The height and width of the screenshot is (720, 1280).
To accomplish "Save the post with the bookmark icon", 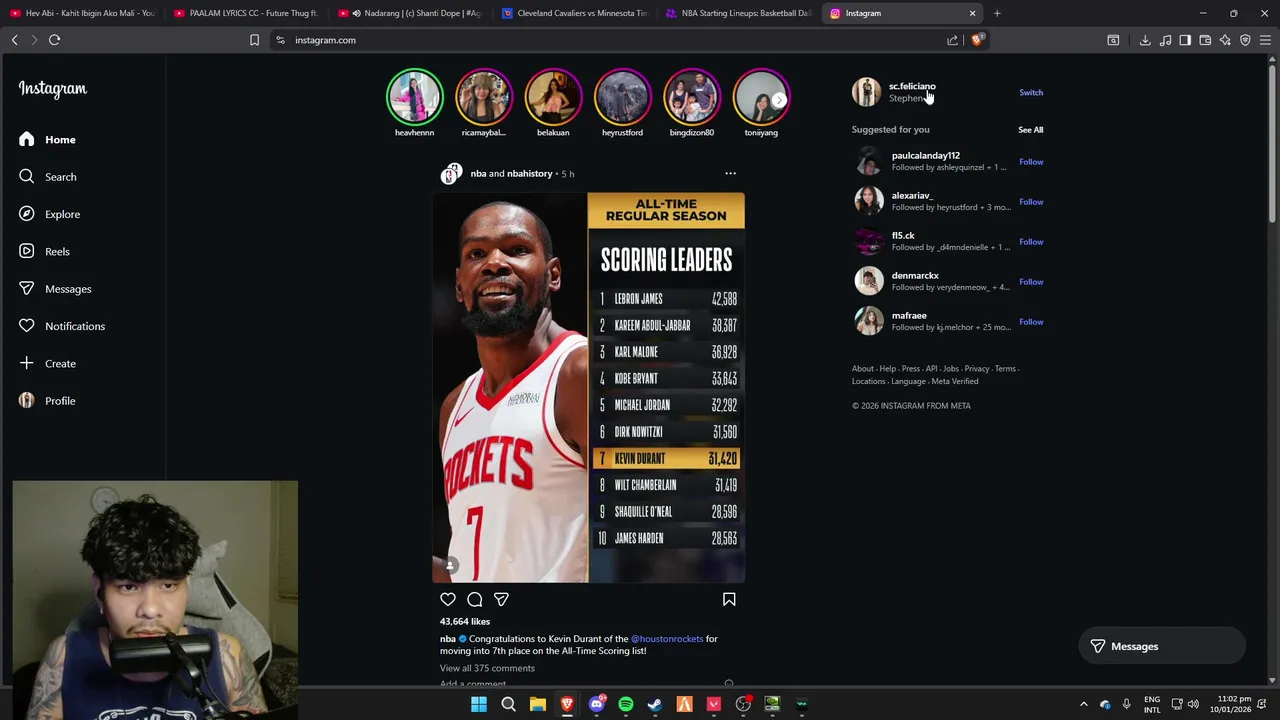I will tap(729, 599).
